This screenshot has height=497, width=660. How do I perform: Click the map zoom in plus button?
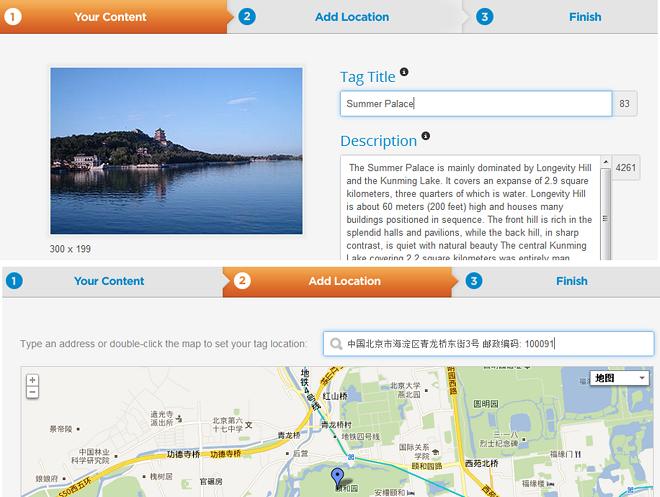32,380
